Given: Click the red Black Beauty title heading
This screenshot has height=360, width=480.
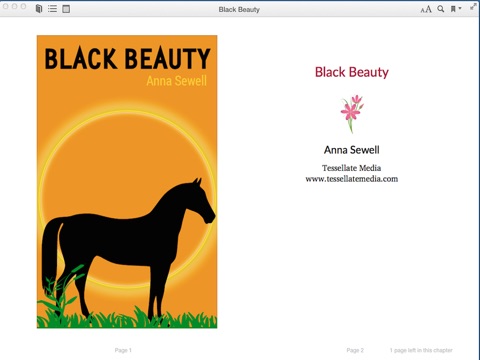Looking at the screenshot, I should pos(352,72).
